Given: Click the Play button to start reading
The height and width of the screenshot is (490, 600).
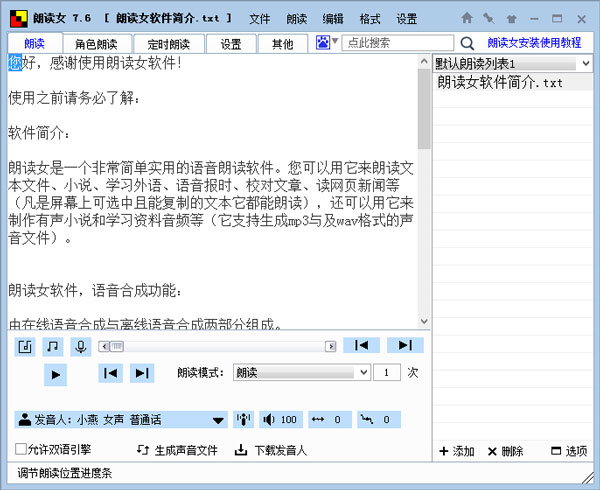Looking at the screenshot, I should point(56,374).
